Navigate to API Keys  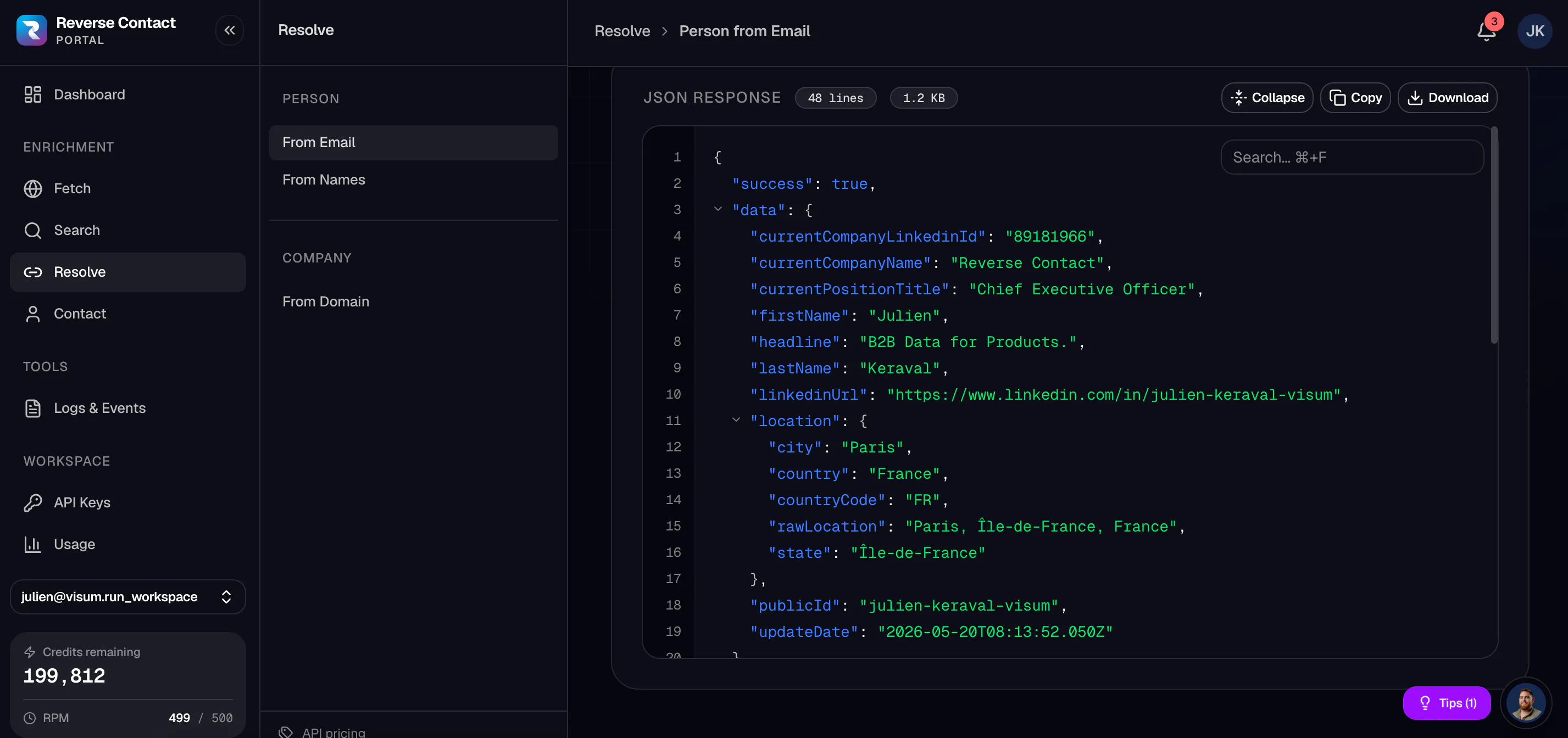coord(128,502)
